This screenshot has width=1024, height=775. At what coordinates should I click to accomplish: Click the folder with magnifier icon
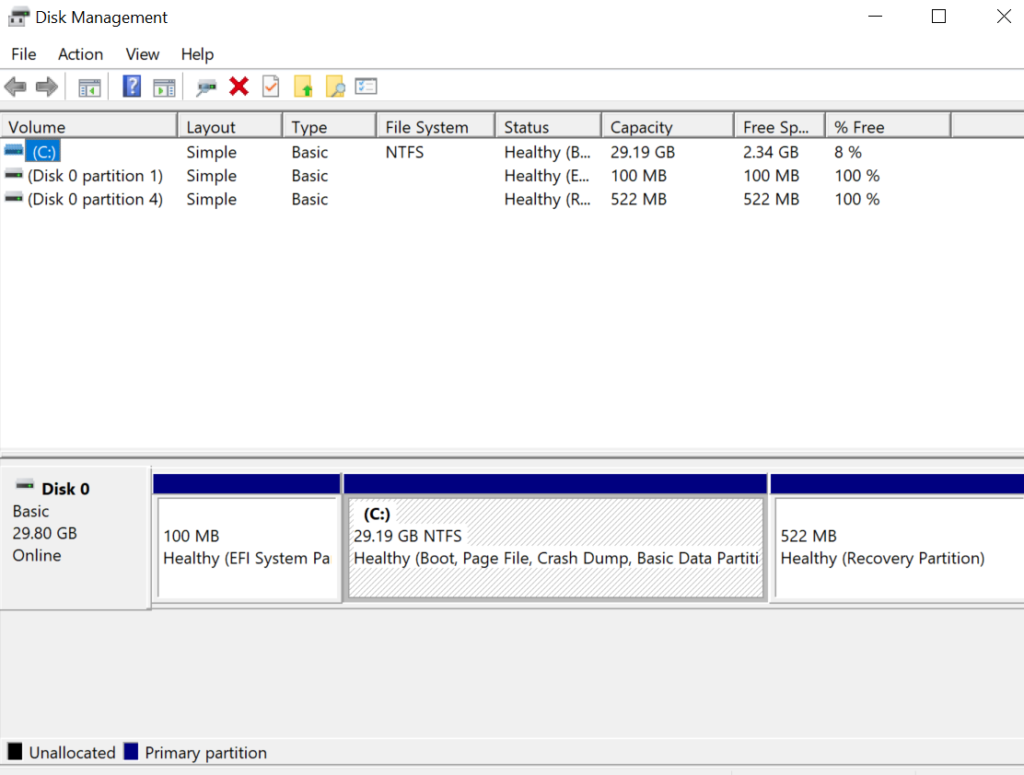click(334, 86)
